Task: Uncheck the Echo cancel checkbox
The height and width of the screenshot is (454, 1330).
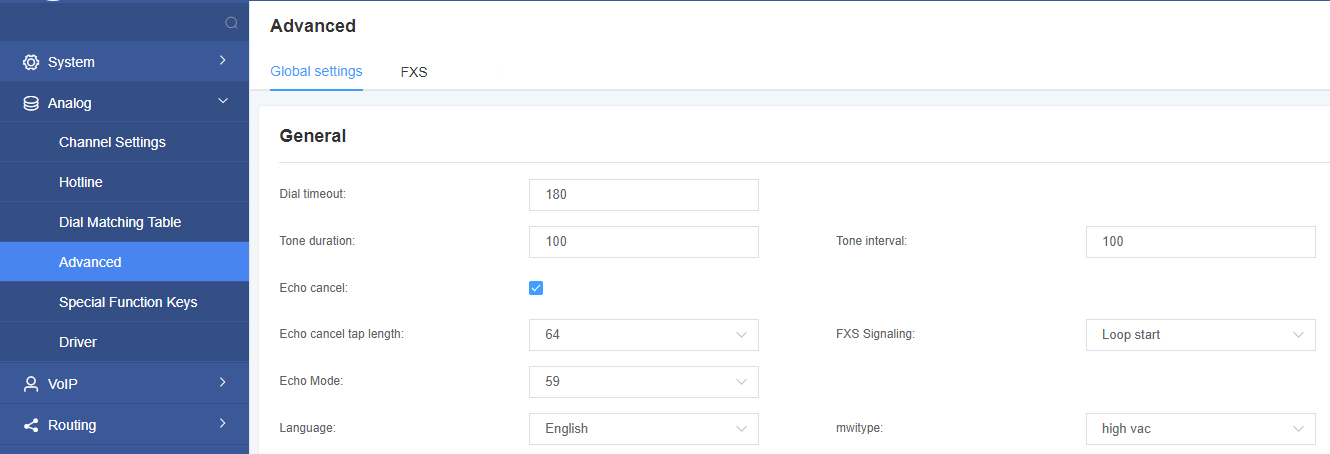Action: coord(536,288)
